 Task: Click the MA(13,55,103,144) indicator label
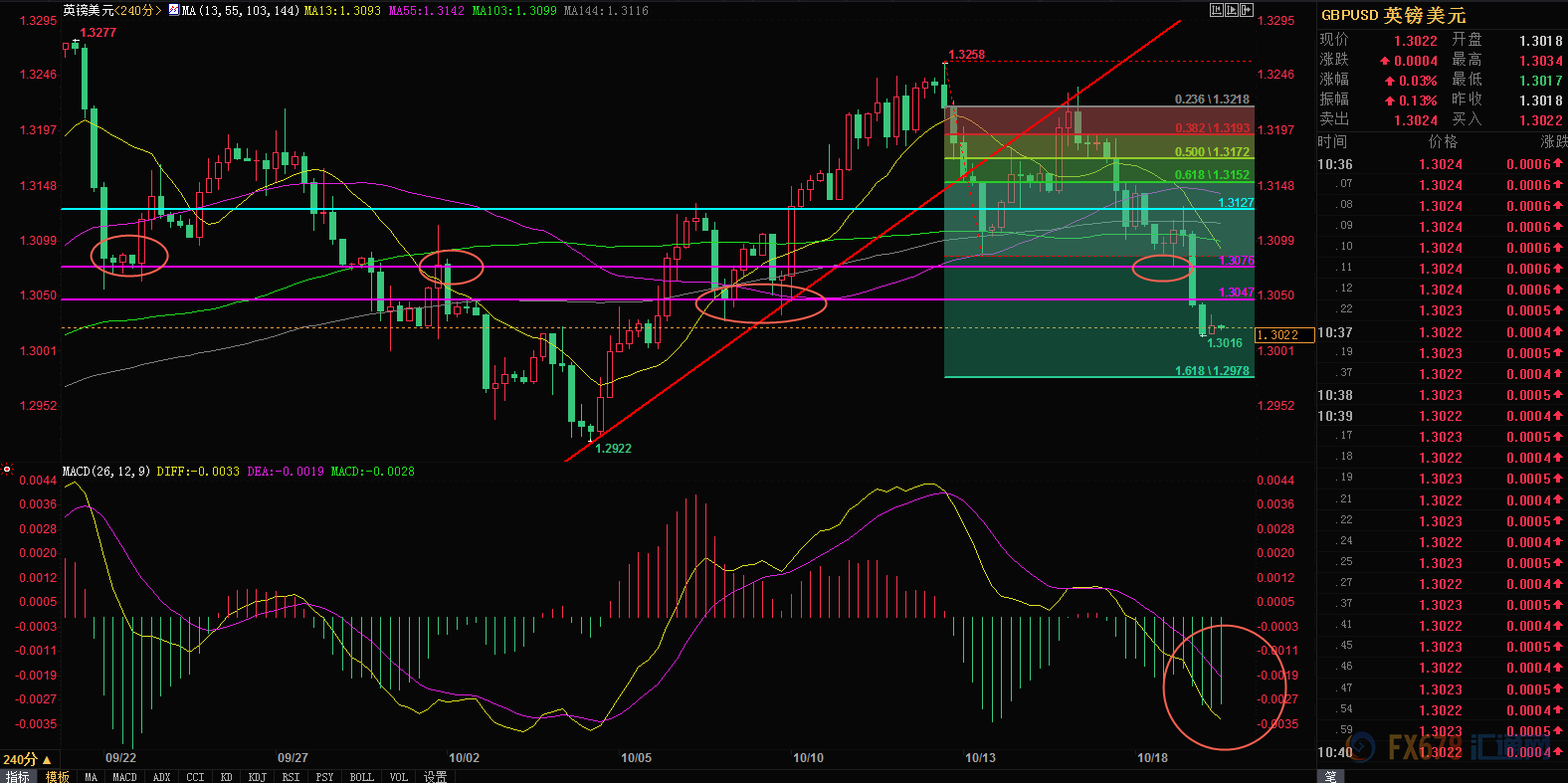click(241, 11)
